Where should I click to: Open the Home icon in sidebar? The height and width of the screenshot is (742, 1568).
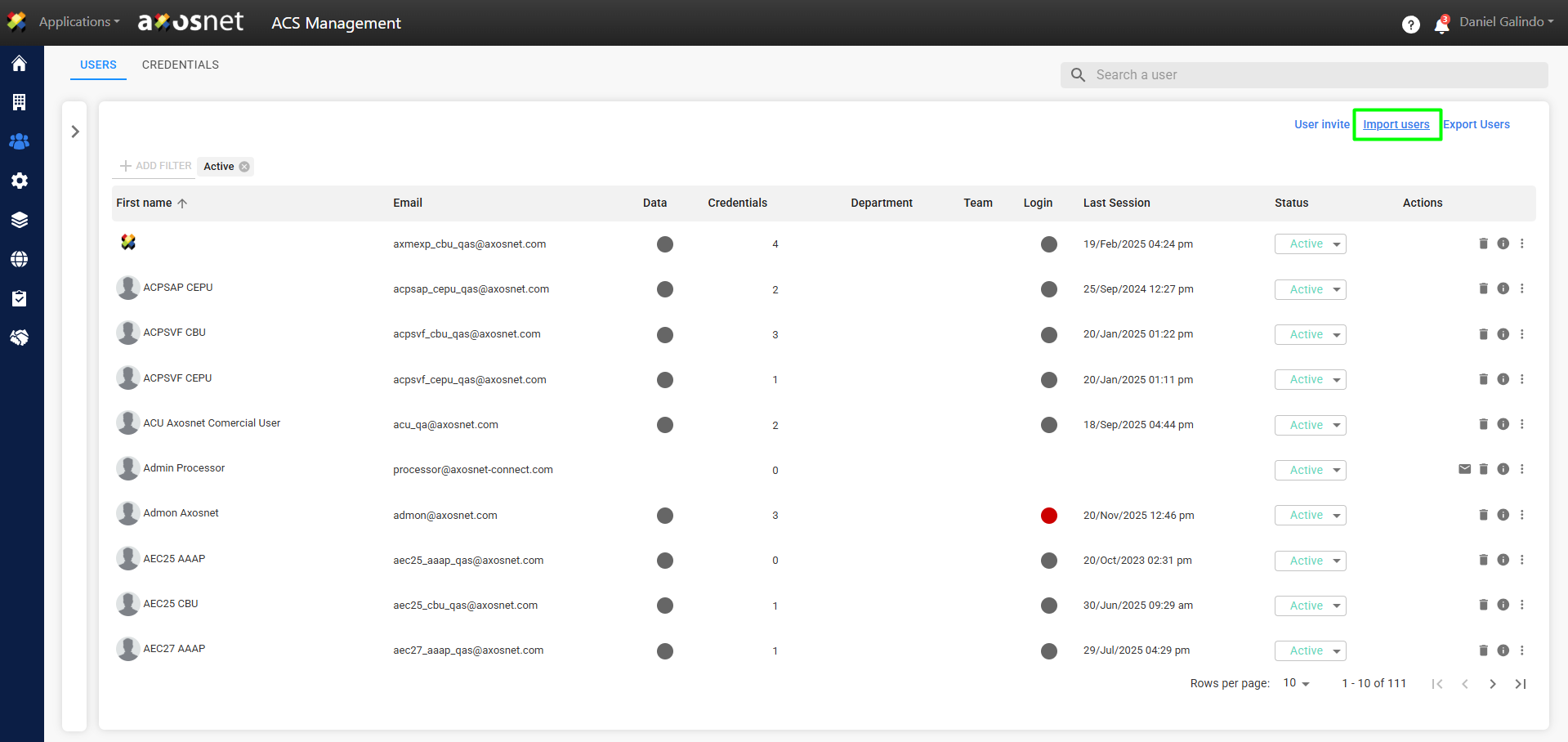pyautogui.click(x=20, y=64)
